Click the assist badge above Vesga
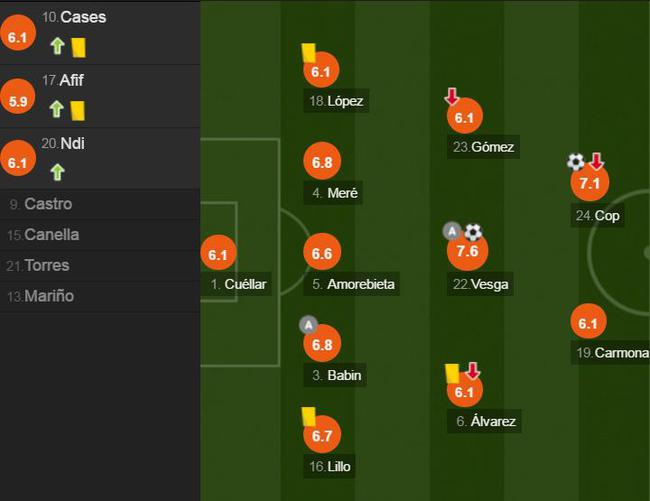Image resolution: width=650 pixels, height=501 pixels. point(452,232)
